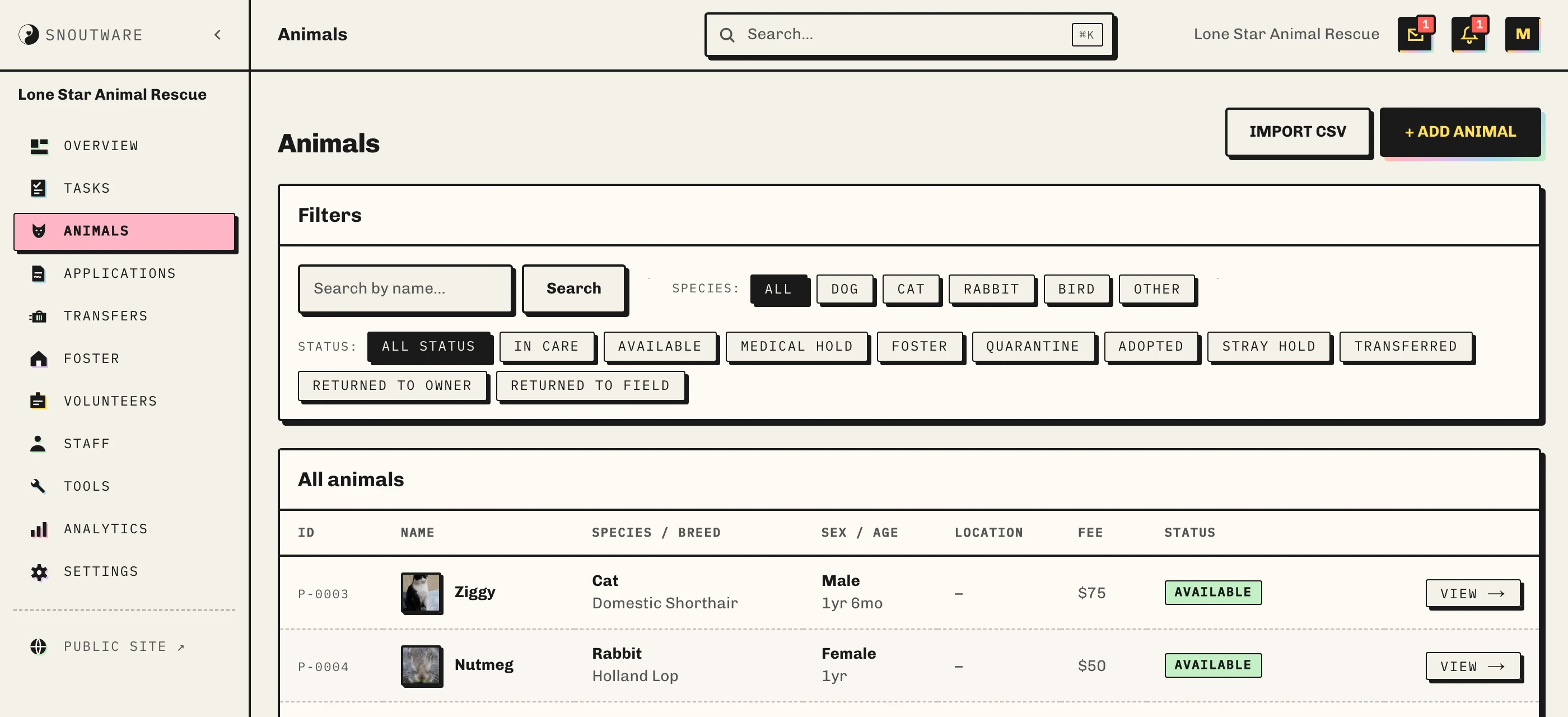Click the Volunteers badge icon
Screen dimensions: 1568x717
pyautogui.click(x=38, y=401)
